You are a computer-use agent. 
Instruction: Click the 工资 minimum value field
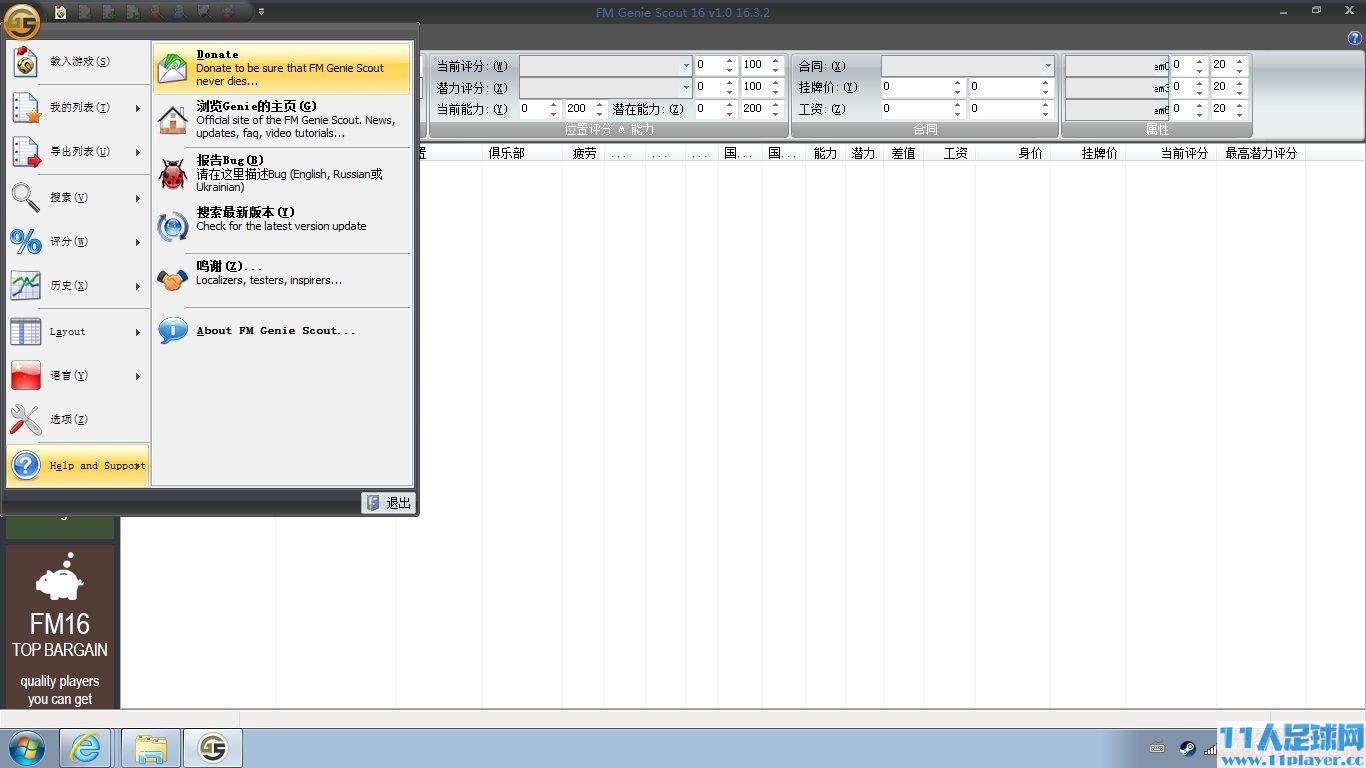coord(922,109)
